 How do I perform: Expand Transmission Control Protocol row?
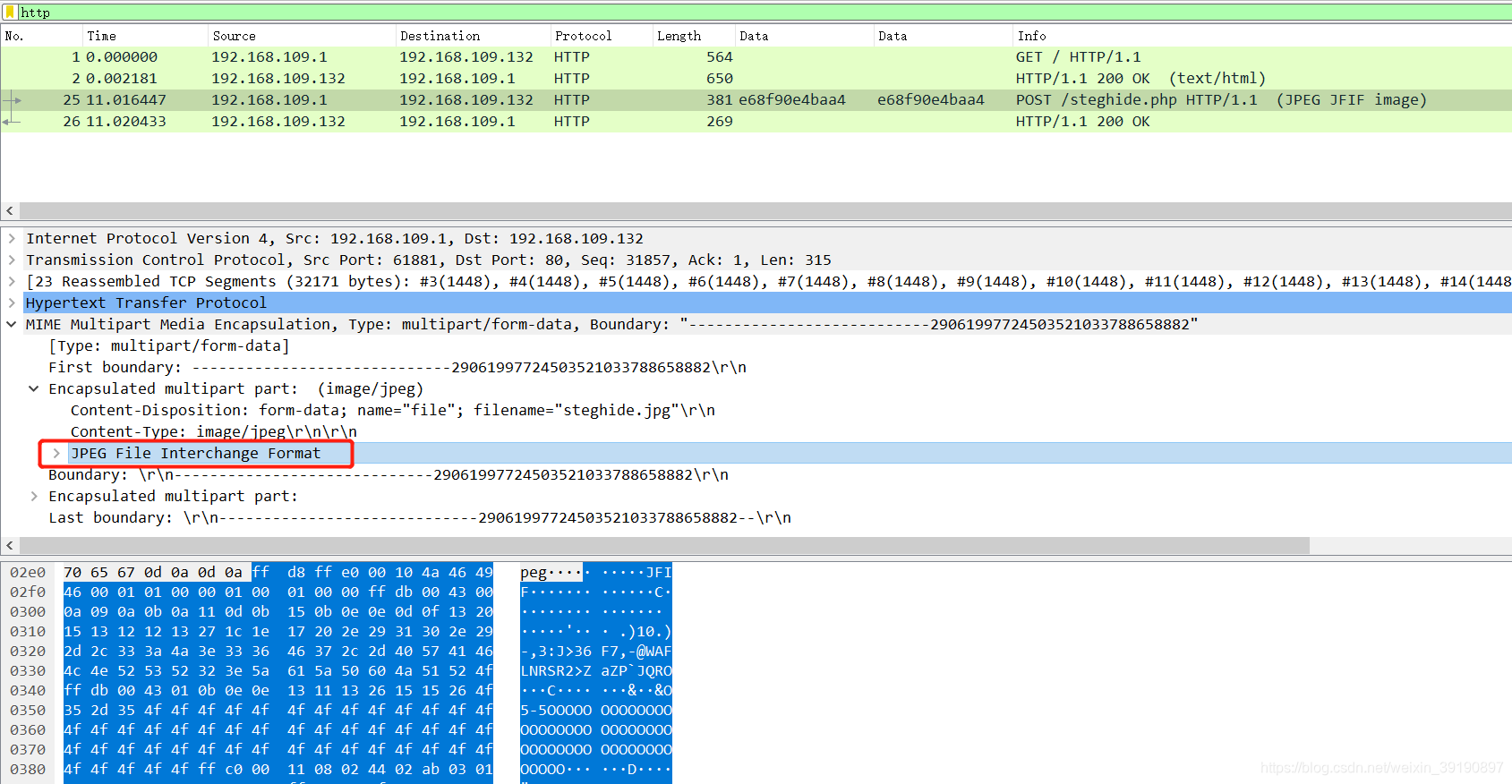pyautogui.click(x=12, y=260)
